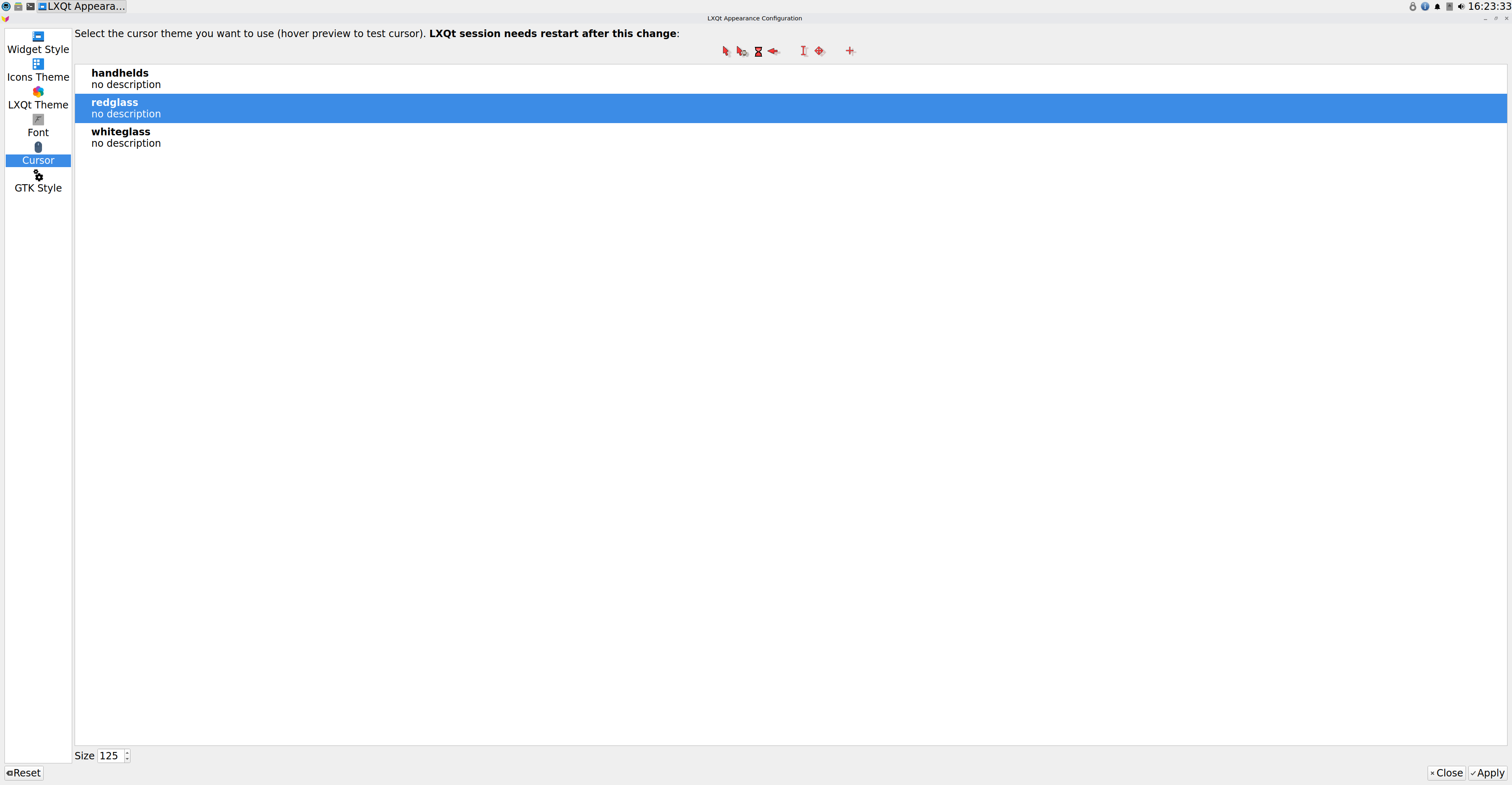The width and height of the screenshot is (1512, 785).
Task: Open the volume control in system tray
Action: (1461, 7)
